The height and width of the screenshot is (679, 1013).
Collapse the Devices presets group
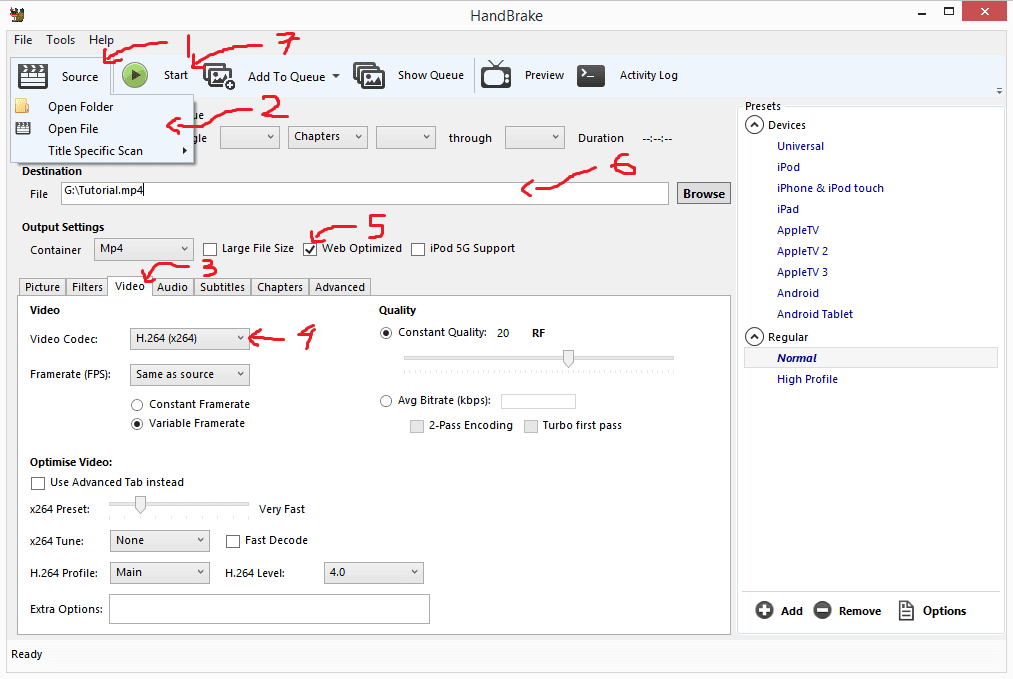755,125
